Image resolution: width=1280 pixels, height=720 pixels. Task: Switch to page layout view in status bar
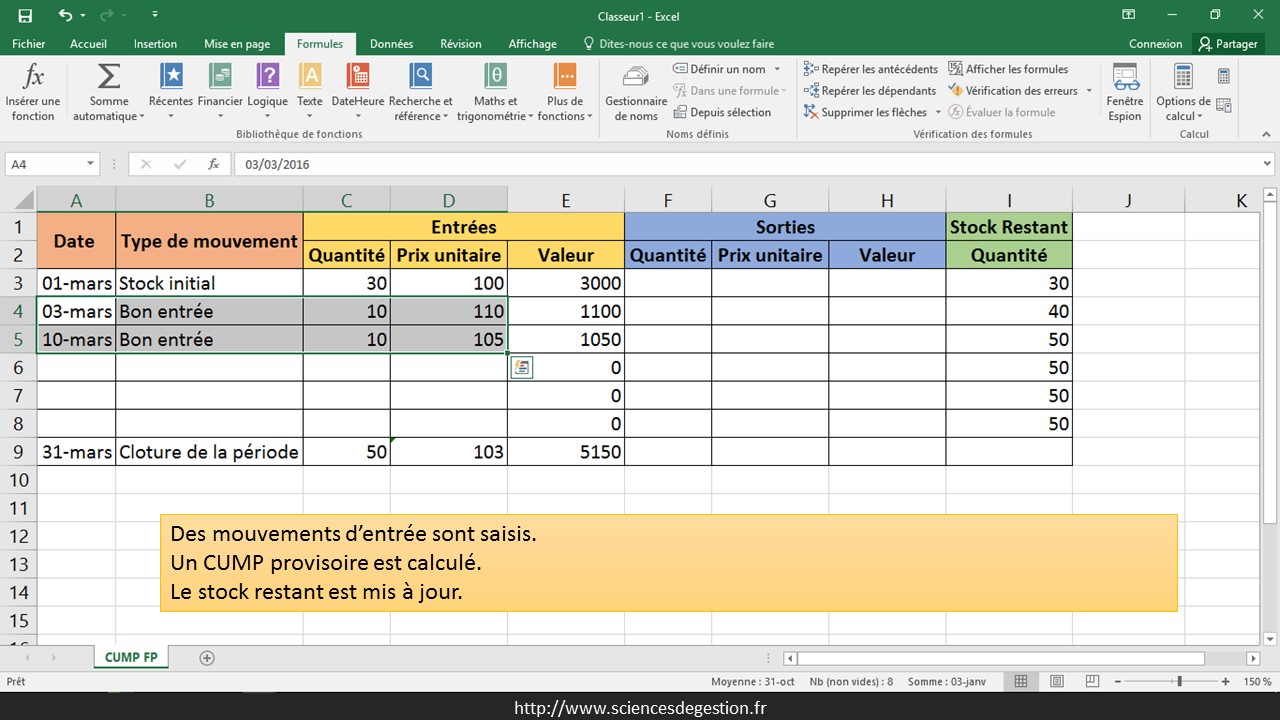(x=1055, y=681)
